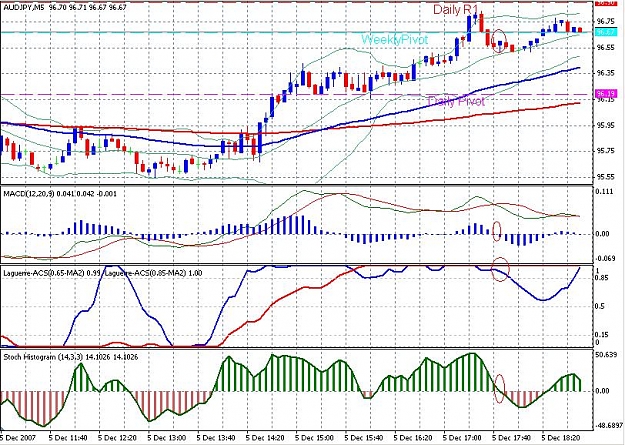Image resolution: width=625 pixels, height=445 pixels.
Task: Select the WeeklyPivot label text
Action: [x=395, y=39]
